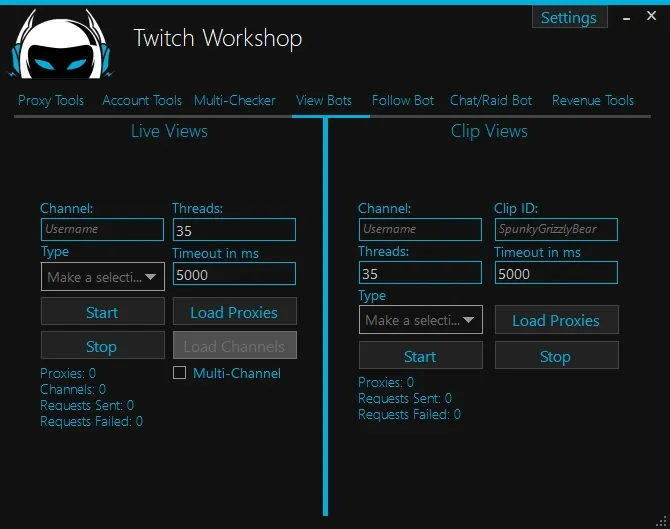This screenshot has height=529, width=670.
Task: Click the Clip Views heading
Action: tap(489, 131)
